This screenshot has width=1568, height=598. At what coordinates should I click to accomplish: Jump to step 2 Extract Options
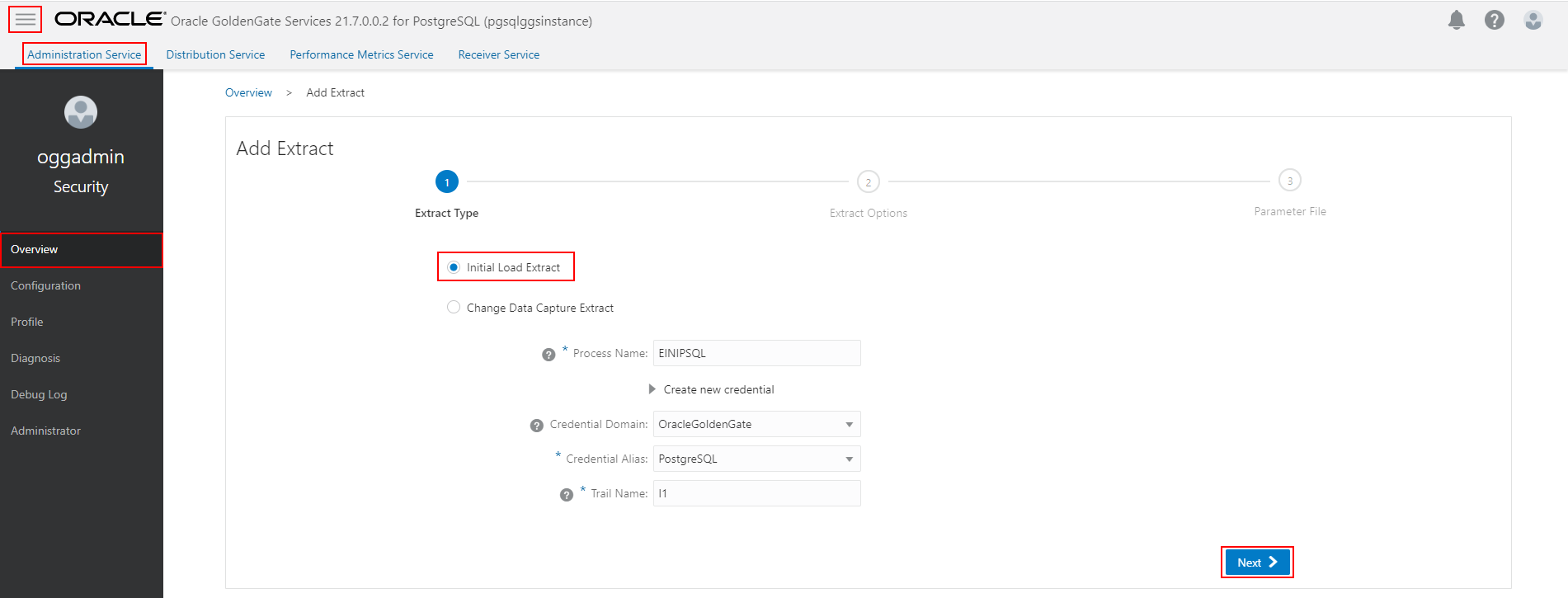(x=869, y=182)
